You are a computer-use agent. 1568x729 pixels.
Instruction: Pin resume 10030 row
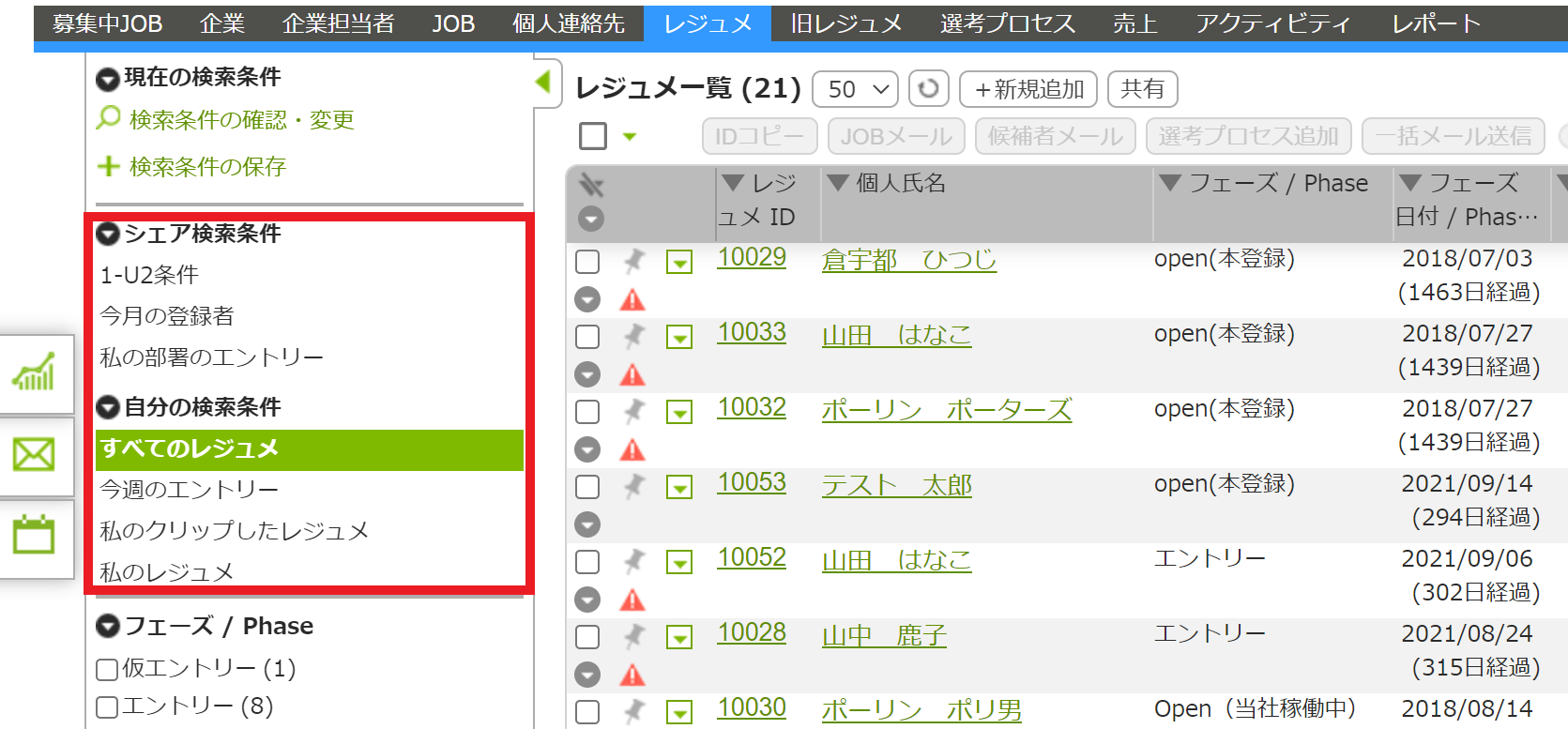coord(634,710)
